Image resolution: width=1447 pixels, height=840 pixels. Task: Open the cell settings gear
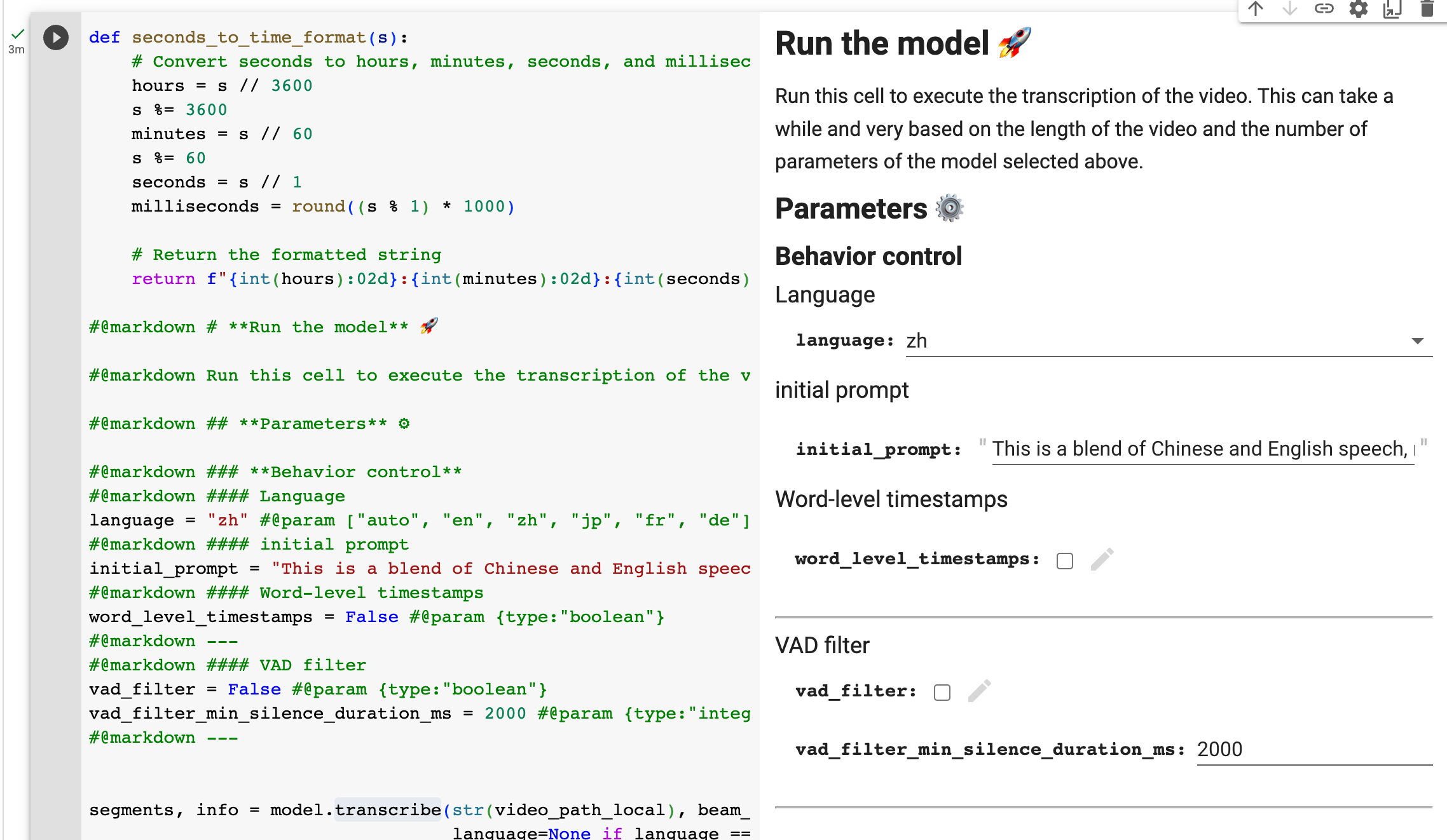pyautogui.click(x=1358, y=10)
